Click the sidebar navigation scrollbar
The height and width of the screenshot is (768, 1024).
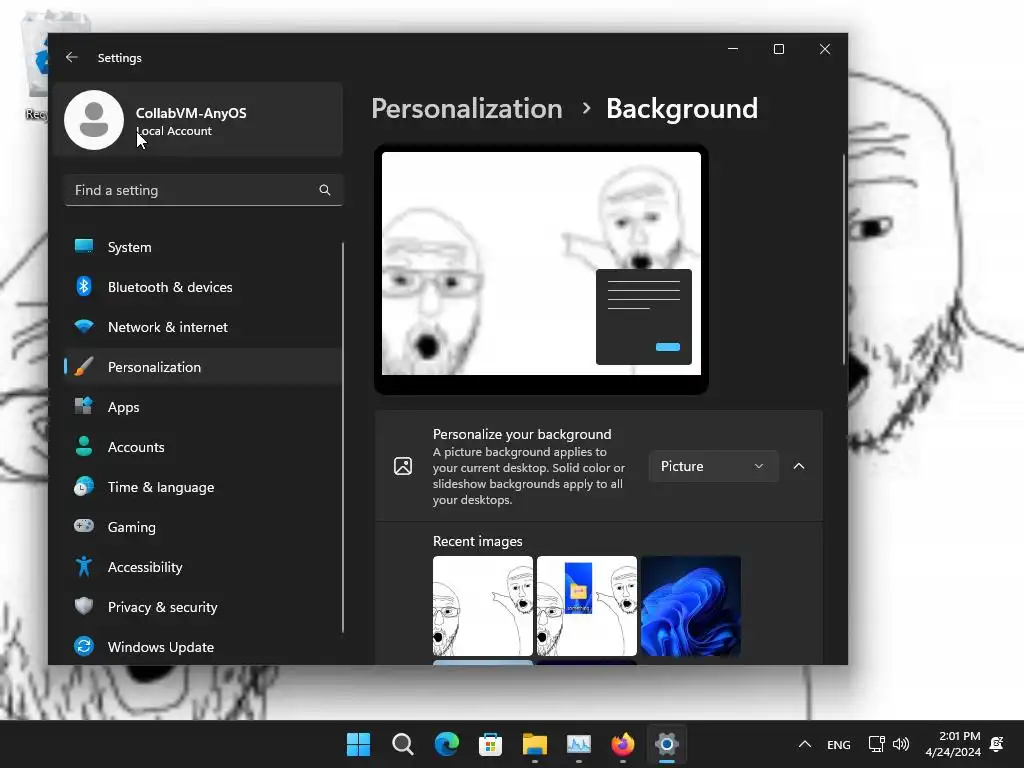343,438
